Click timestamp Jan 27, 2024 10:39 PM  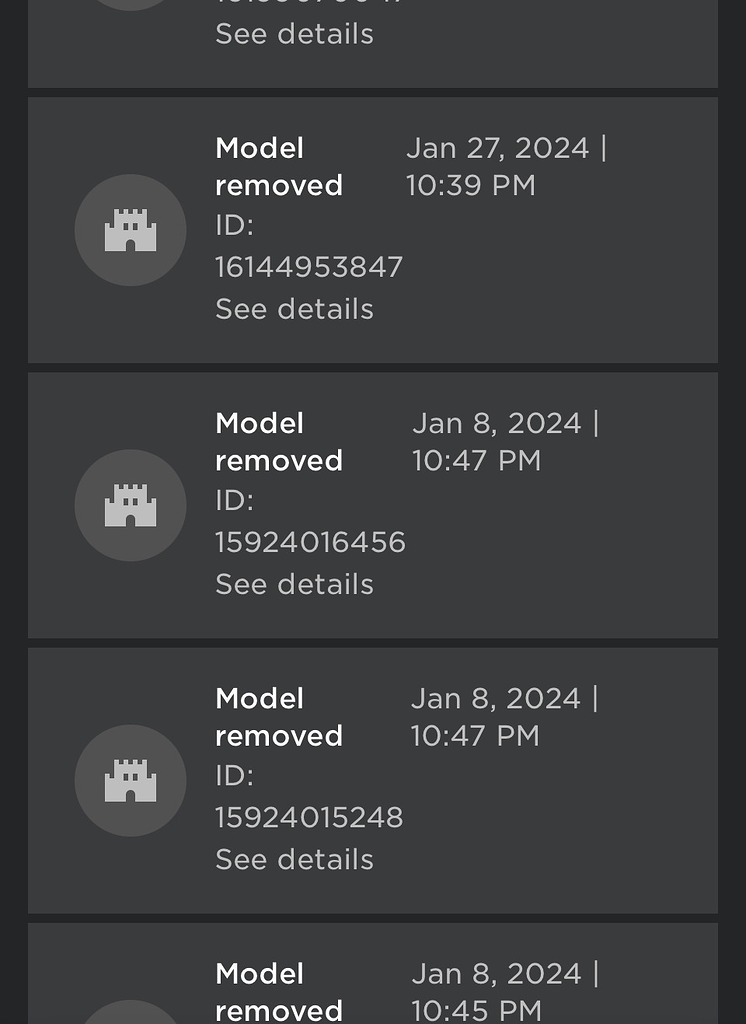coord(506,167)
